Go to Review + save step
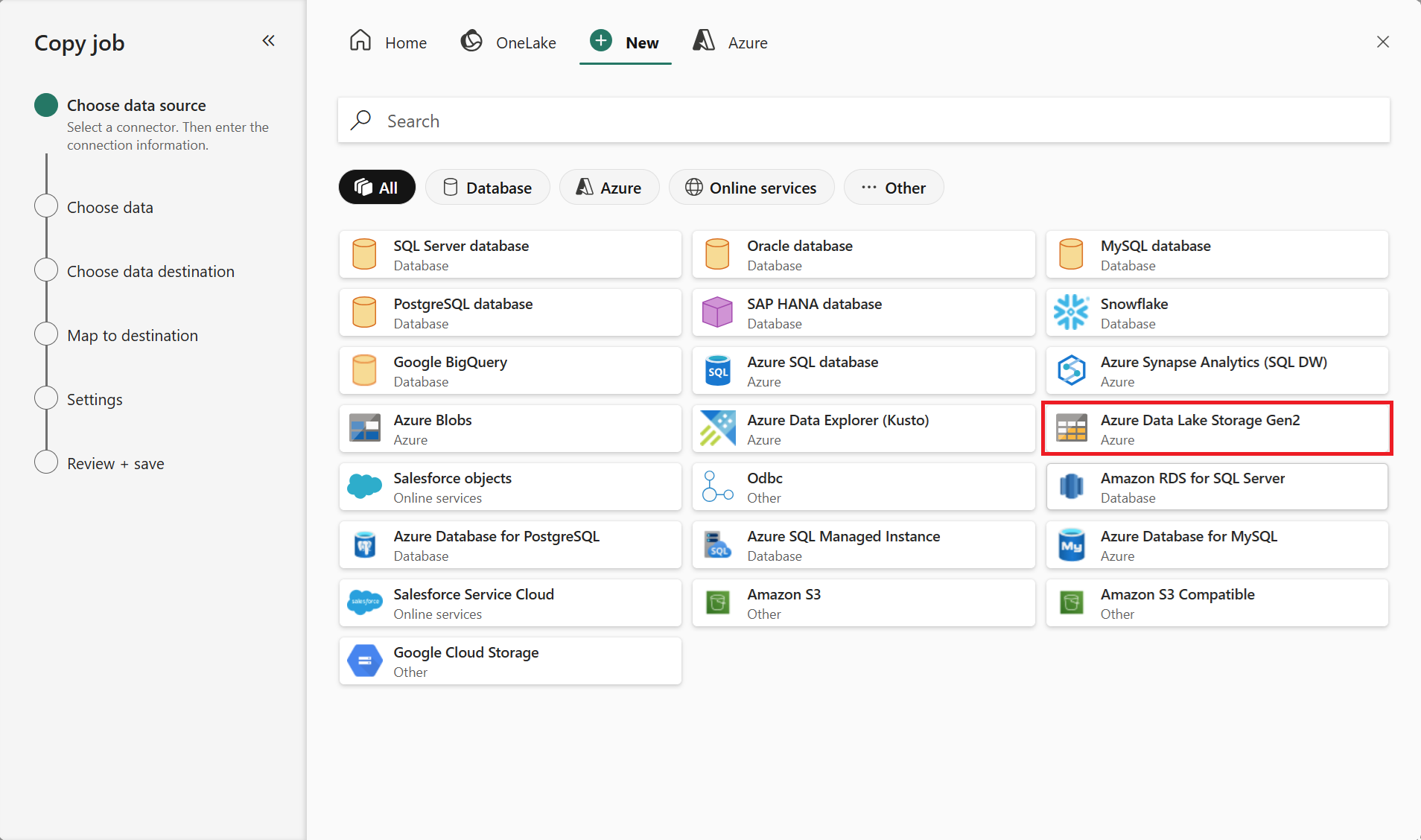This screenshot has height=840, width=1421. pos(115,464)
